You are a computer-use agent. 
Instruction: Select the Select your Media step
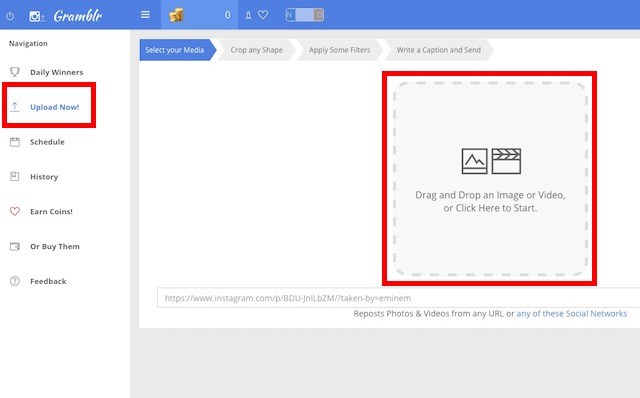click(178, 50)
